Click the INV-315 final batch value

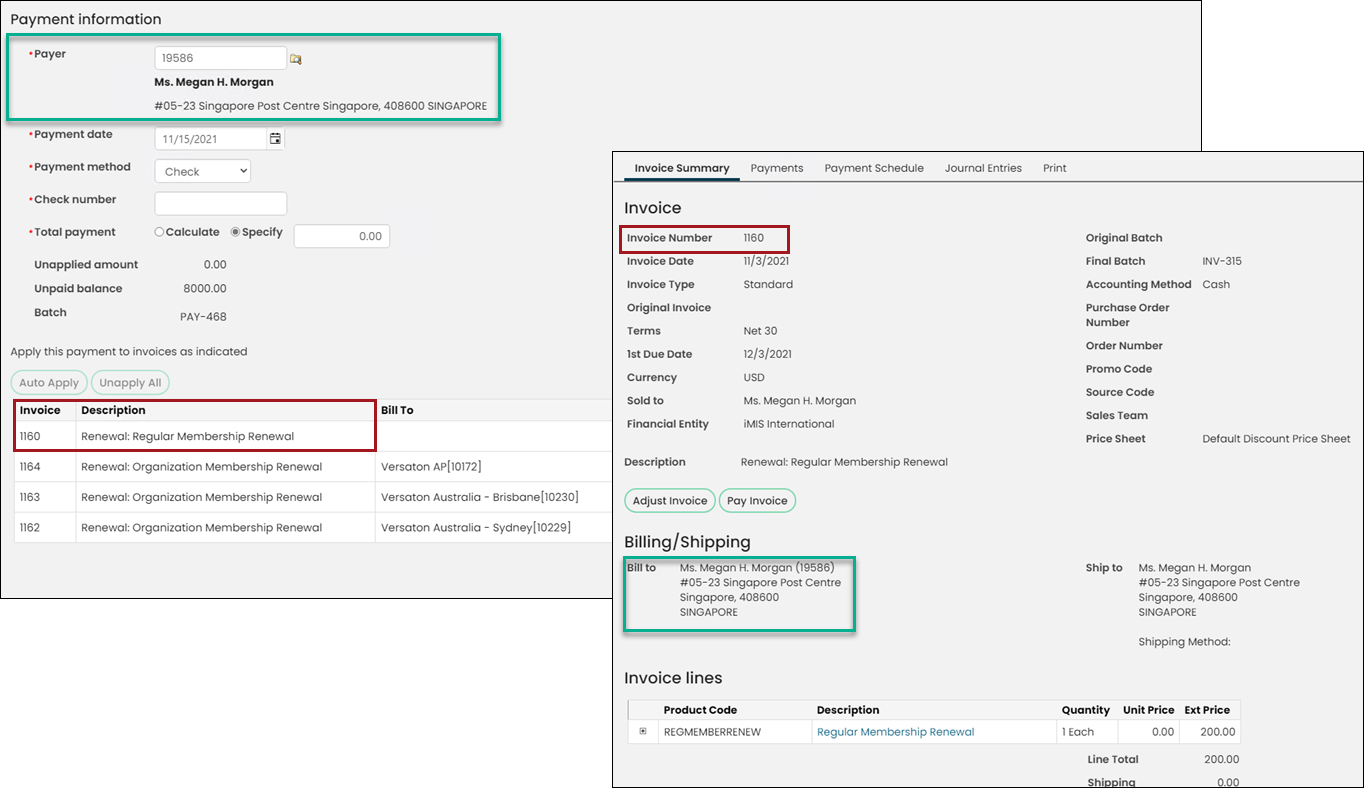(x=1224, y=261)
